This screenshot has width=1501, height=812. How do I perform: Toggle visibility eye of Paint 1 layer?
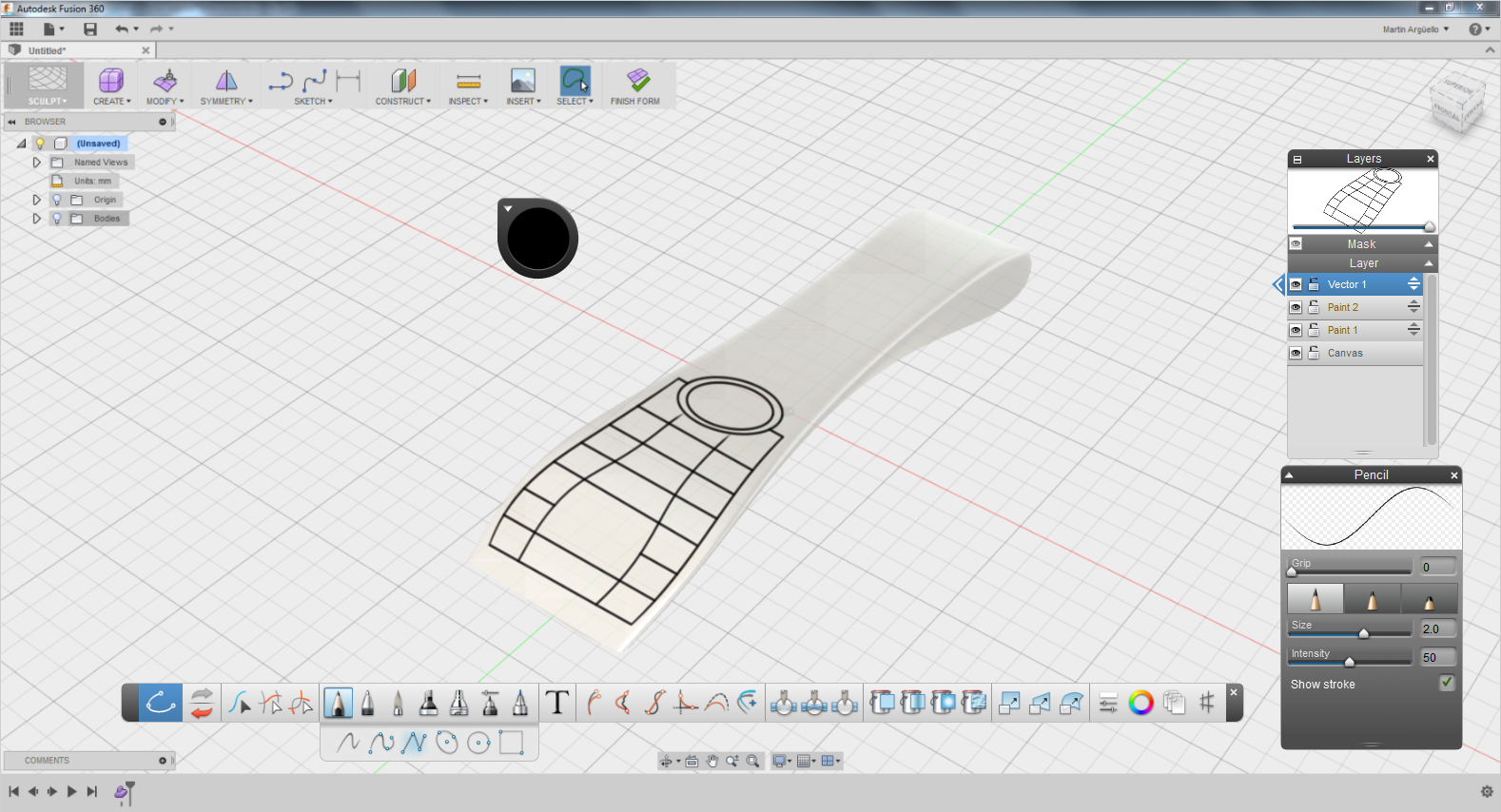[x=1296, y=330]
